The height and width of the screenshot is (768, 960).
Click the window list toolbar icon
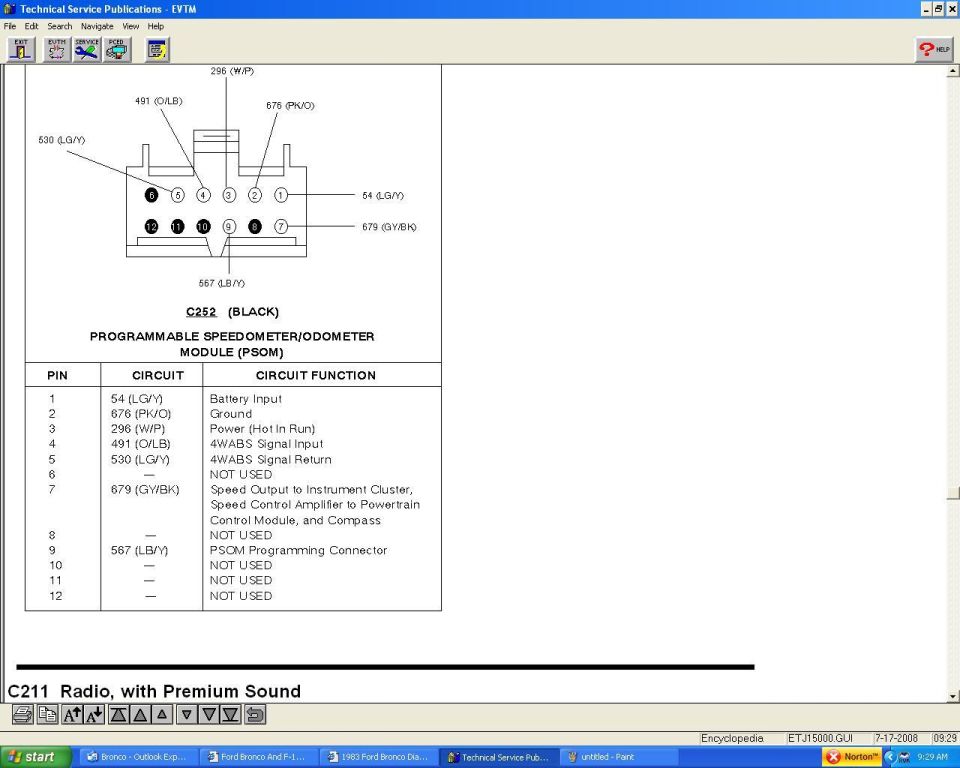tap(157, 50)
